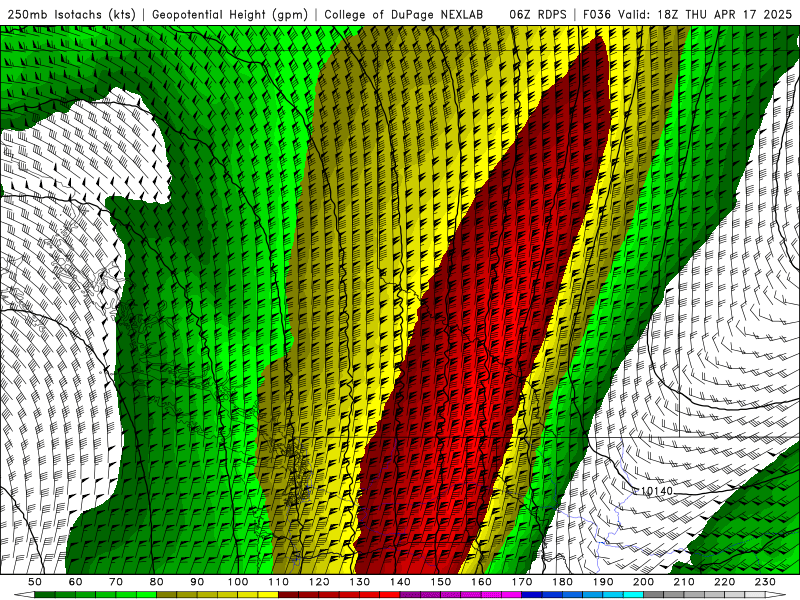This screenshot has width=800, height=600.
Task: Click the 140 value on the legend scale
Action: click(400, 582)
